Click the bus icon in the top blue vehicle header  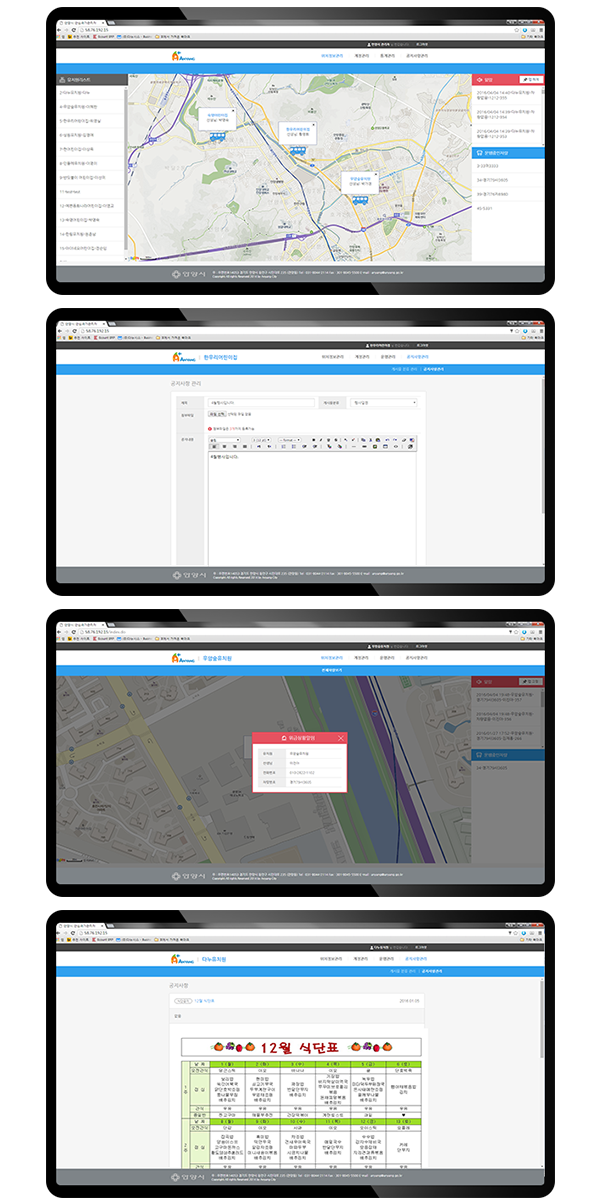[478, 153]
